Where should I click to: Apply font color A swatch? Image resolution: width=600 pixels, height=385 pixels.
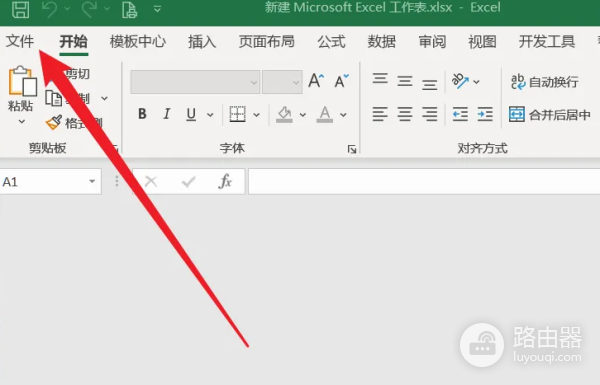point(324,114)
